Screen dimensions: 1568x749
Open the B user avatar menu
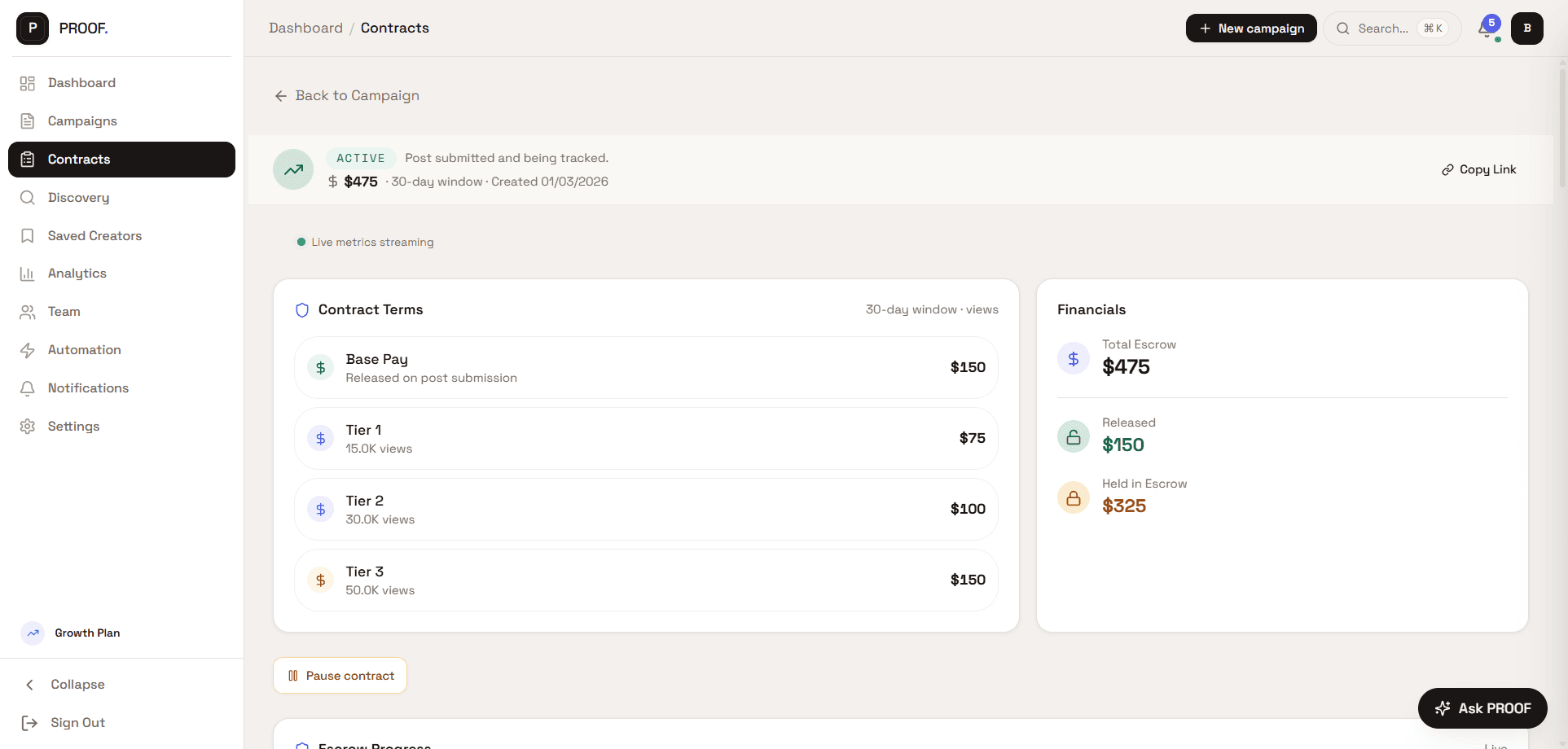pyautogui.click(x=1527, y=28)
